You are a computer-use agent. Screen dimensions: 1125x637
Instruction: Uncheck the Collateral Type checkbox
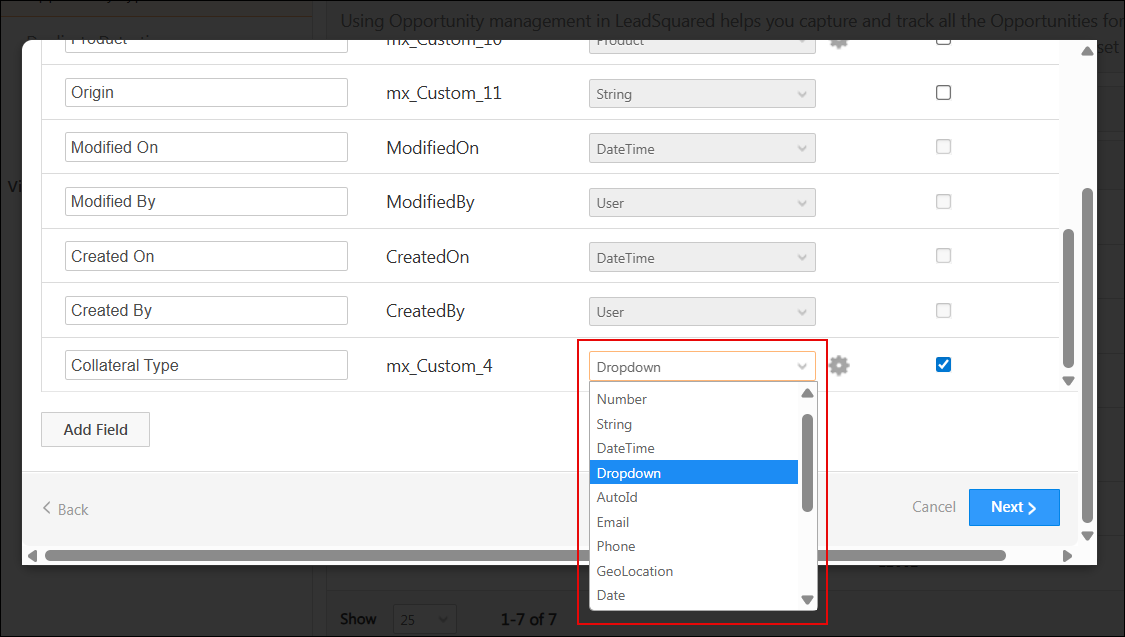click(x=943, y=365)
